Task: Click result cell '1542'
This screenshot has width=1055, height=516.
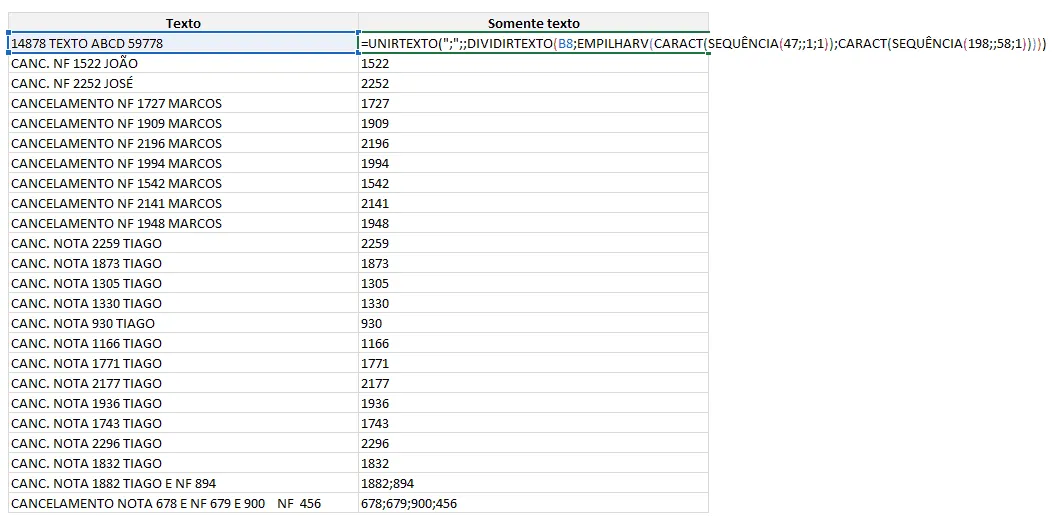Action: [534, 184]
